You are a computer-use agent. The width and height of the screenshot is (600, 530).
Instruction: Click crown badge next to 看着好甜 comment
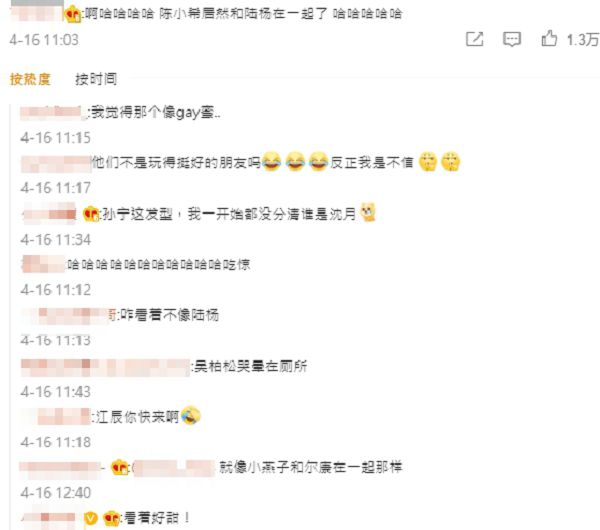pyautogui.click(x=112, y=518)
